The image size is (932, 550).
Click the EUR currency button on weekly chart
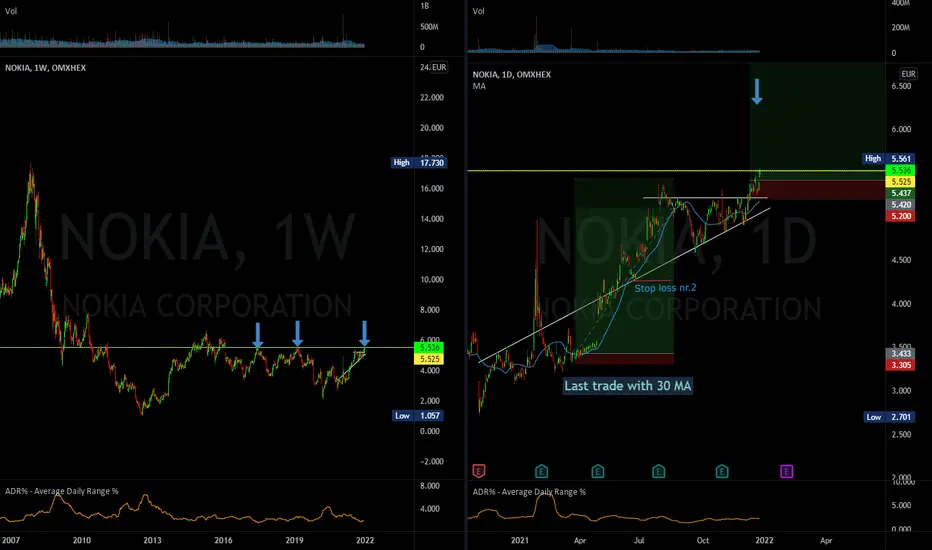439,67
